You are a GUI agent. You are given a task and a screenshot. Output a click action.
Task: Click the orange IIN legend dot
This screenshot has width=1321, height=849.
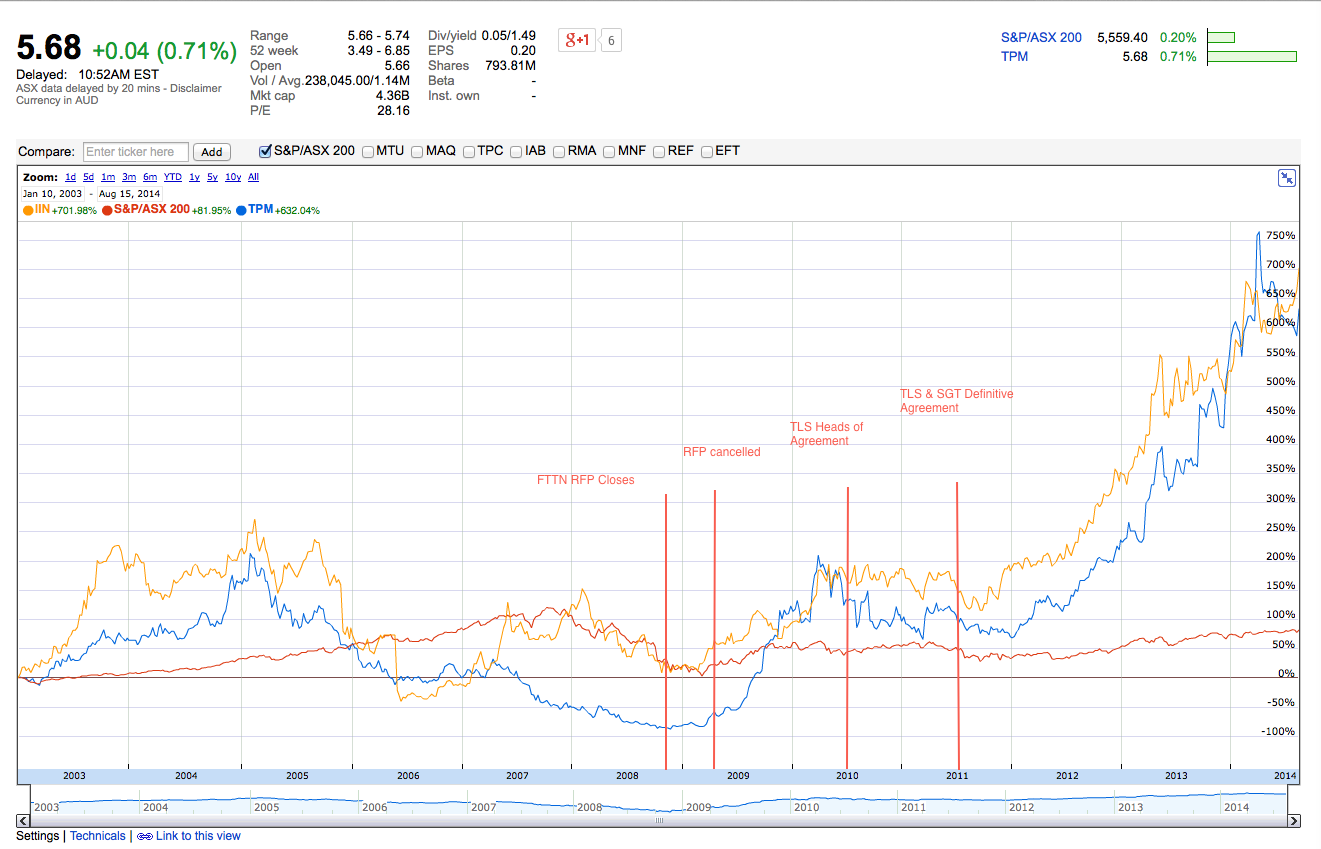(x=28, y=210)
